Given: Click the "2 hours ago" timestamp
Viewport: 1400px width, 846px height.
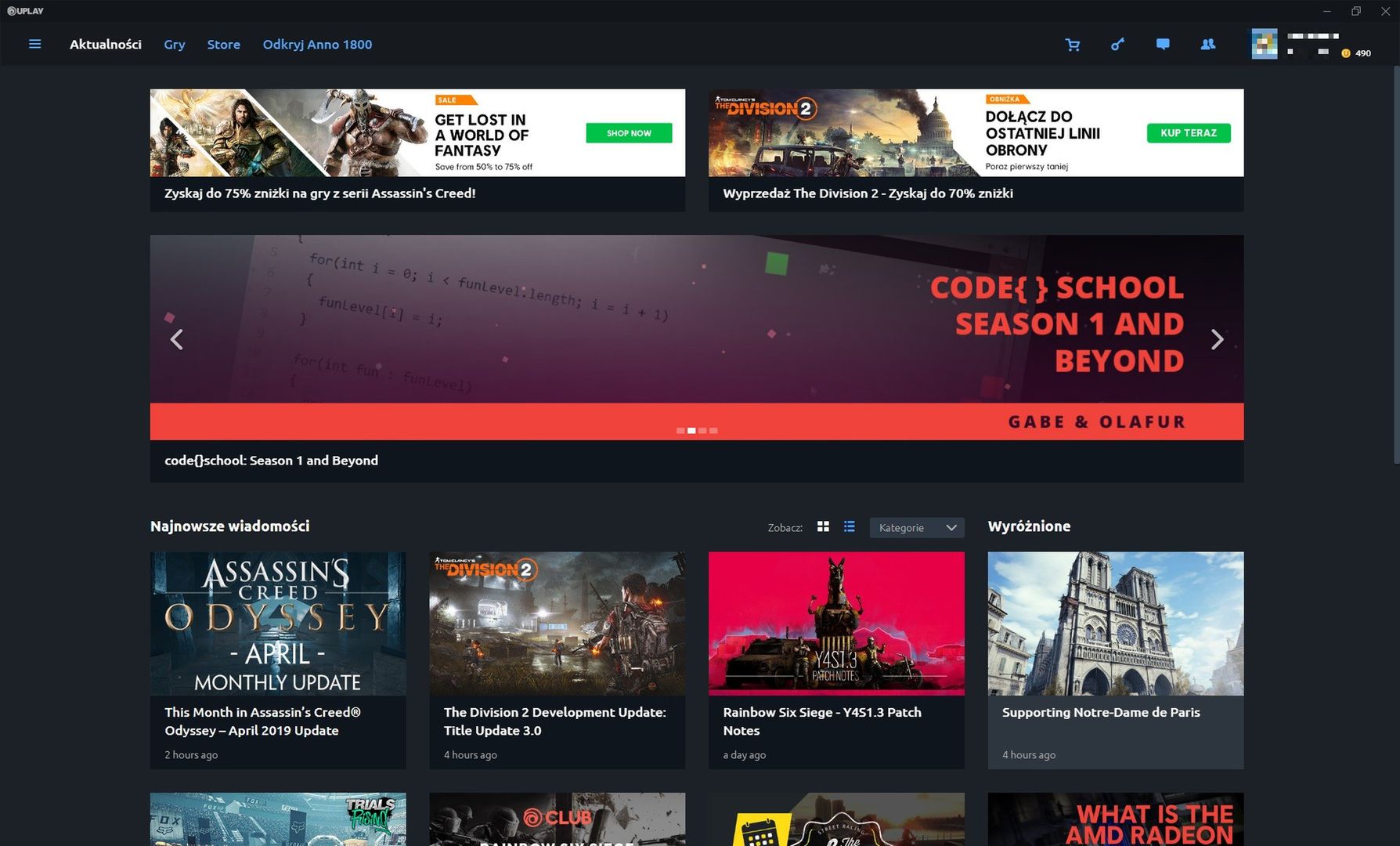Looking at the screenshot, I should [x=191, y=755].
